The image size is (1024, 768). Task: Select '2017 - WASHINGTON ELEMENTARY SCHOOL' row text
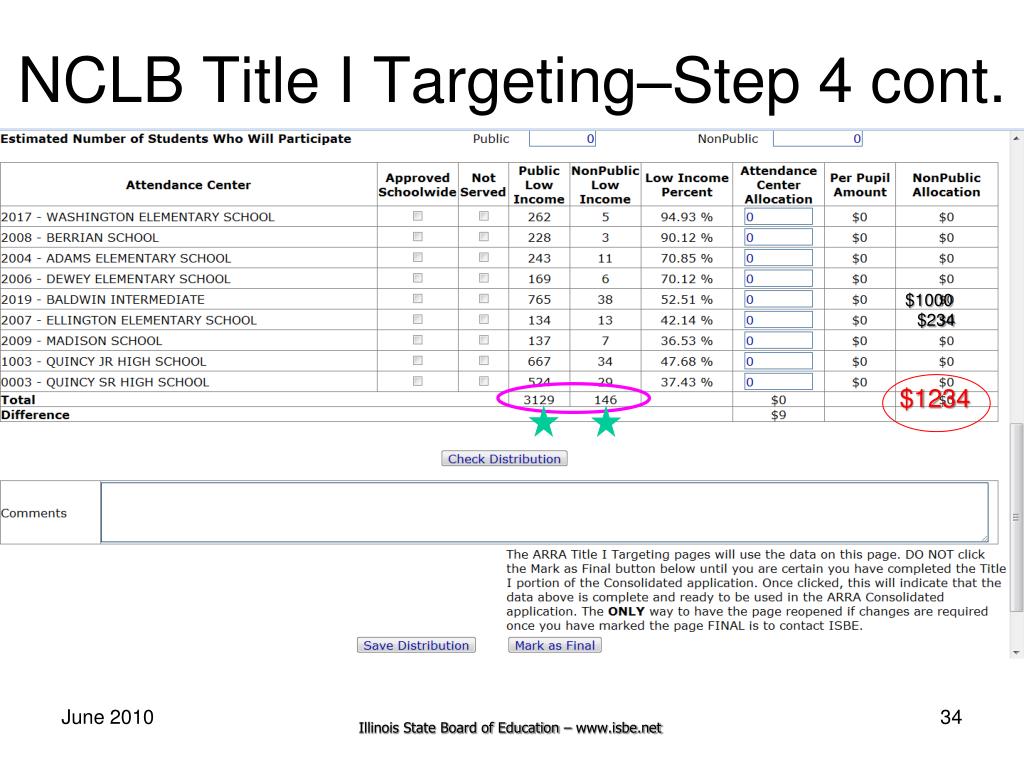[x=138, y=217]
